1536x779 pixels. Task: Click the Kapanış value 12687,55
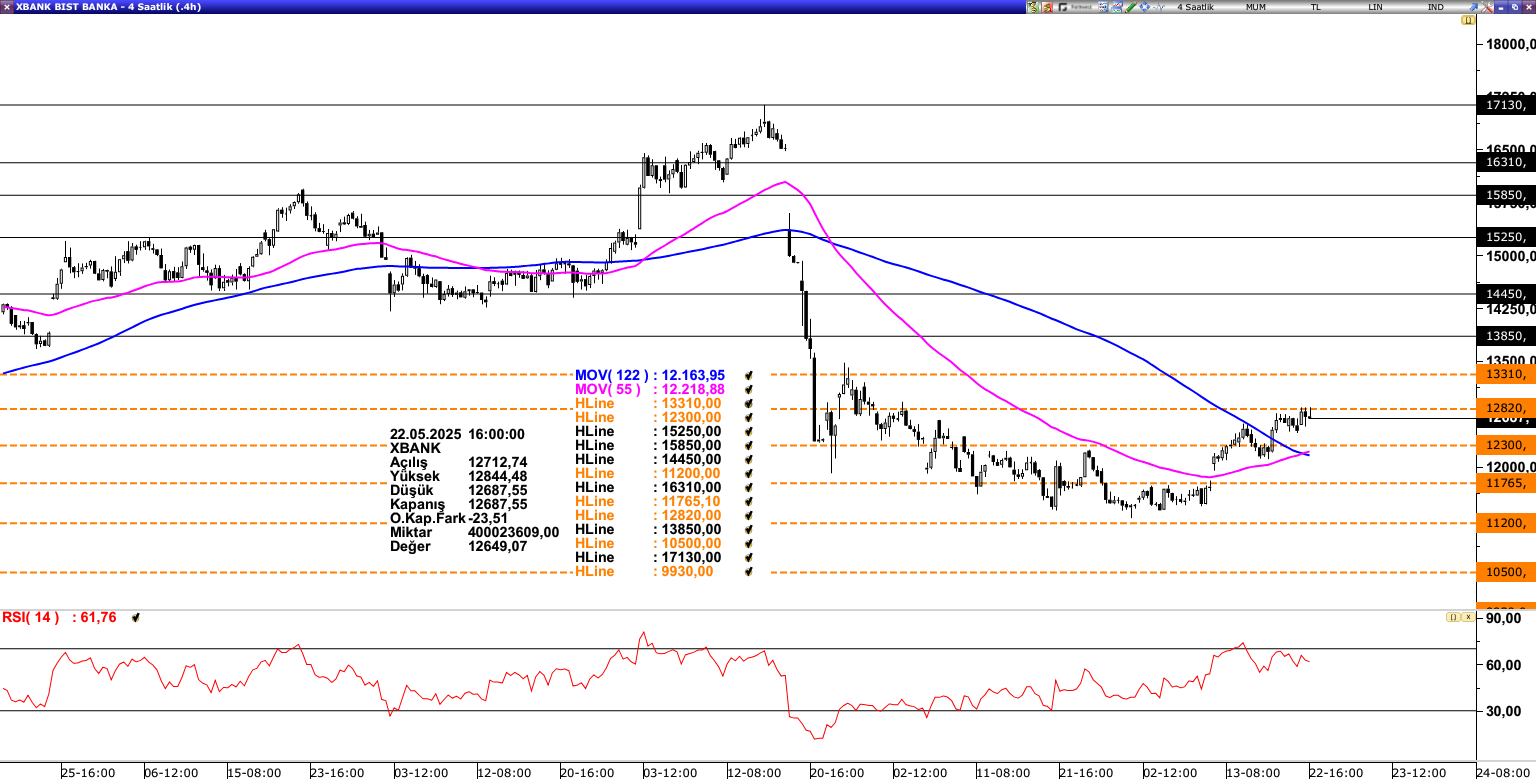497,505
